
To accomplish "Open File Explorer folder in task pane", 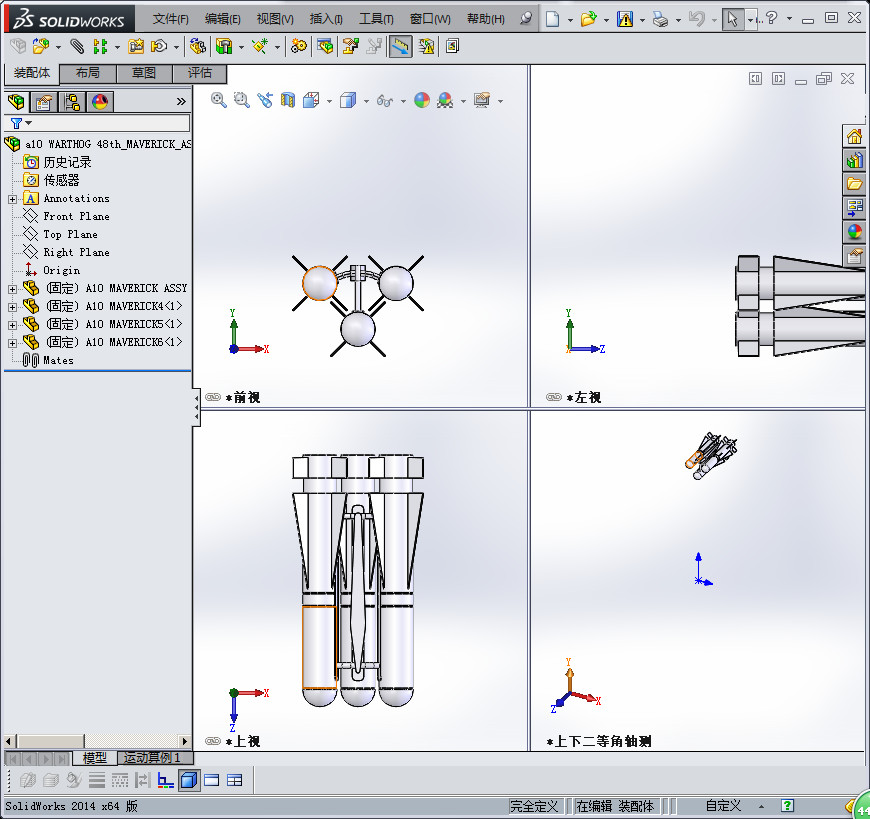I will (854, 184).
